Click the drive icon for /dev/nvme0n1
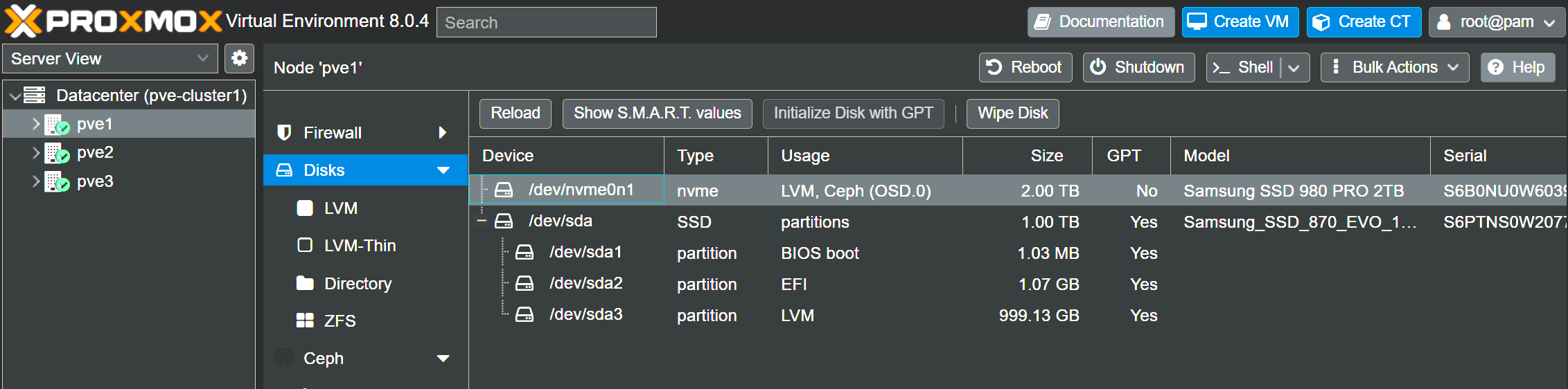Screen dimensions: 1568x389 click(504, 190)
